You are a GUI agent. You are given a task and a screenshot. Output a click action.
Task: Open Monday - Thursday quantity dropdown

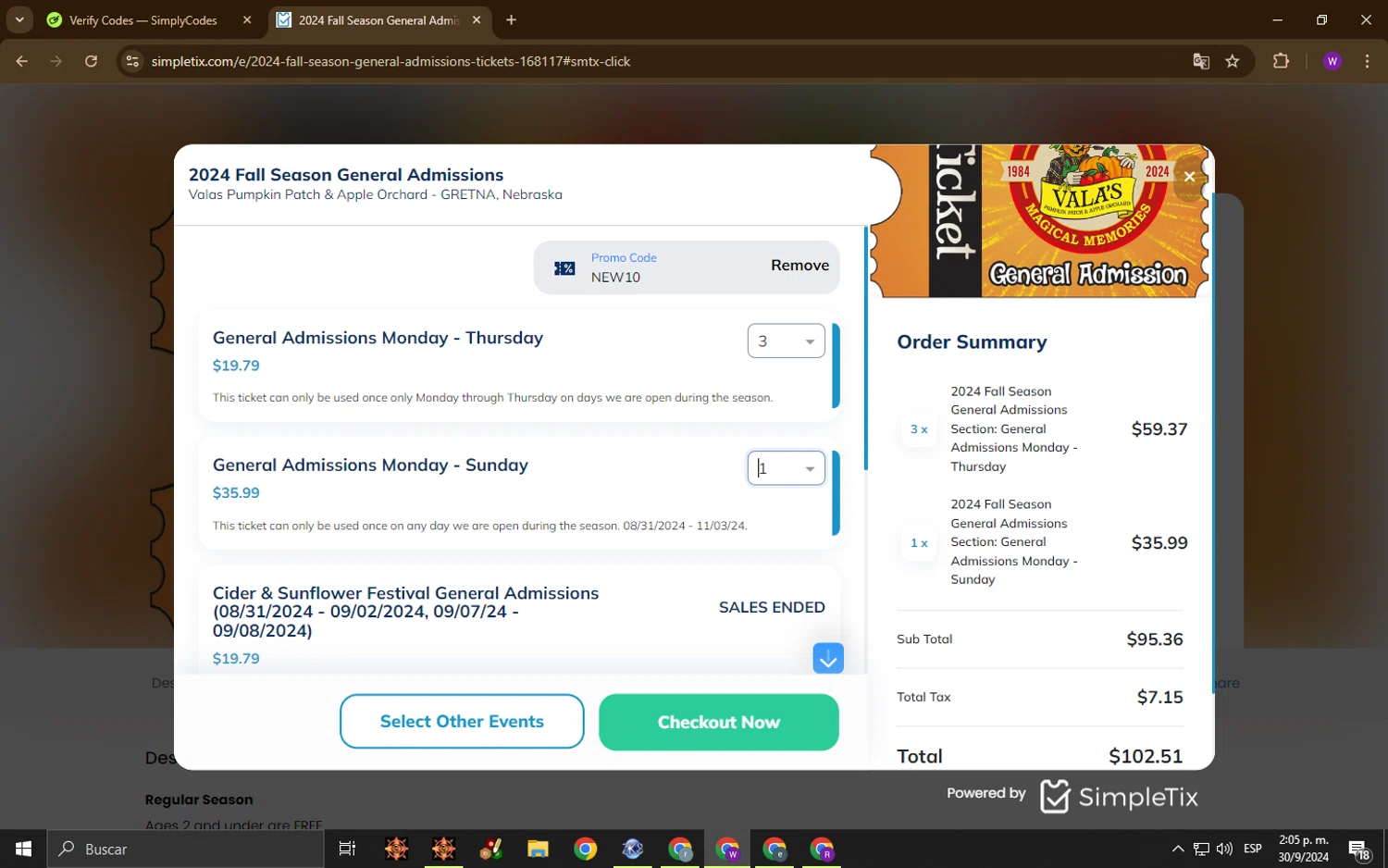(787, 341)
